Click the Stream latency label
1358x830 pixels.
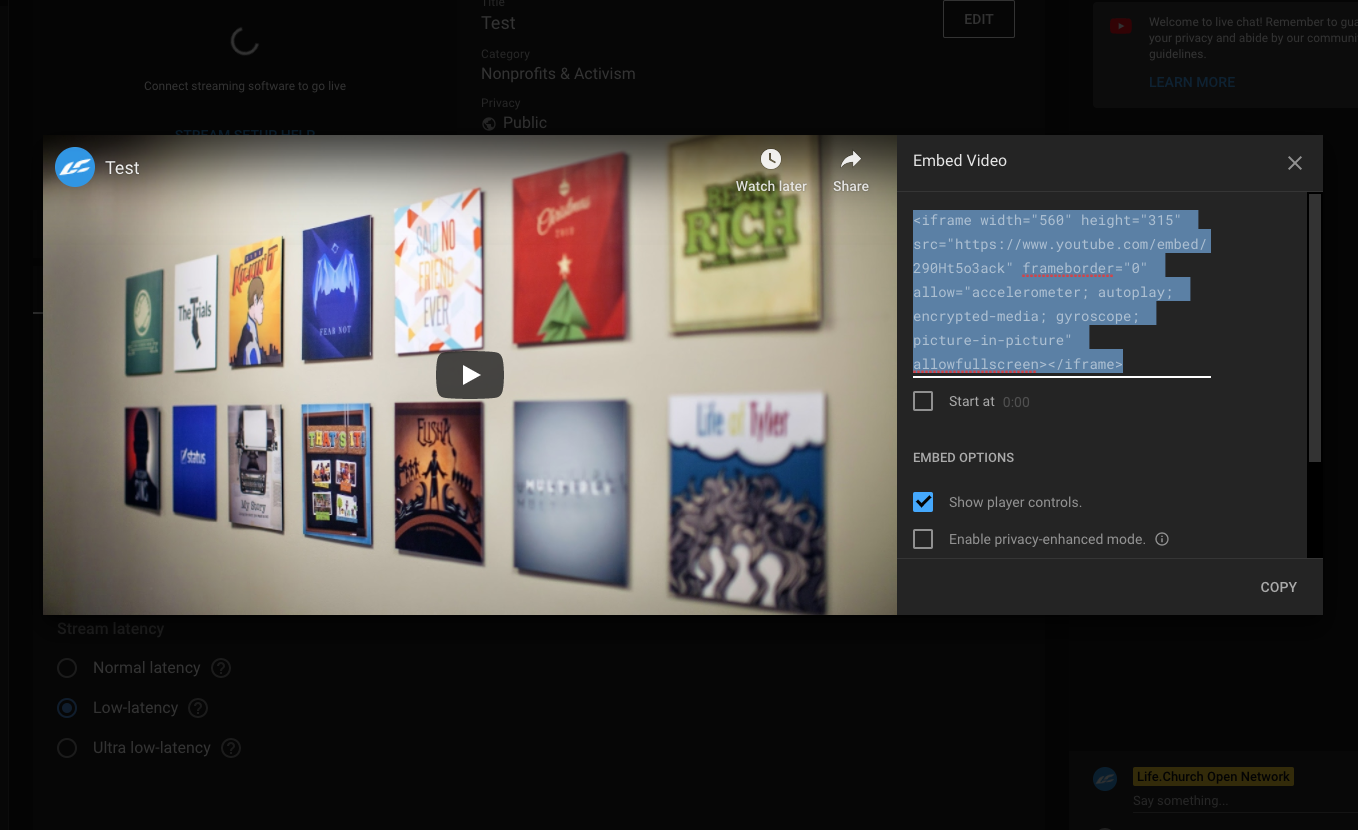(x=110, y=629)
